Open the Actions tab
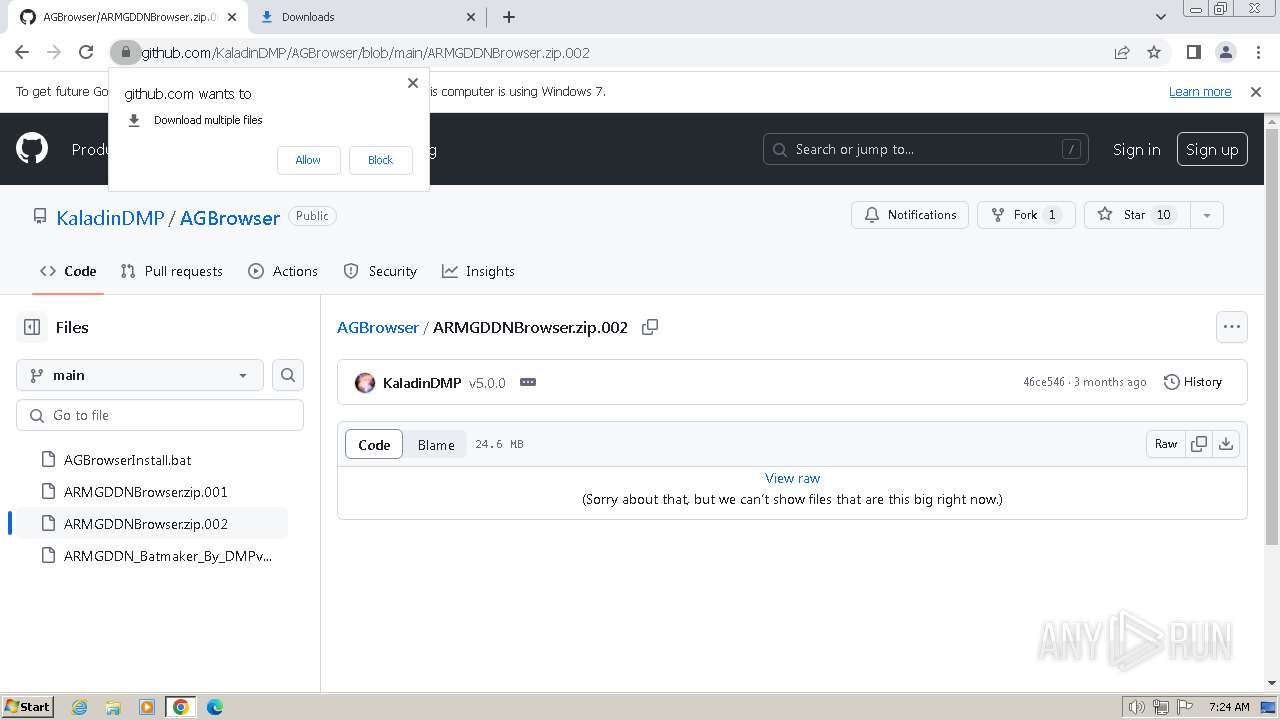Screen dimensions: 1280x720 click(x=283, y=271)
